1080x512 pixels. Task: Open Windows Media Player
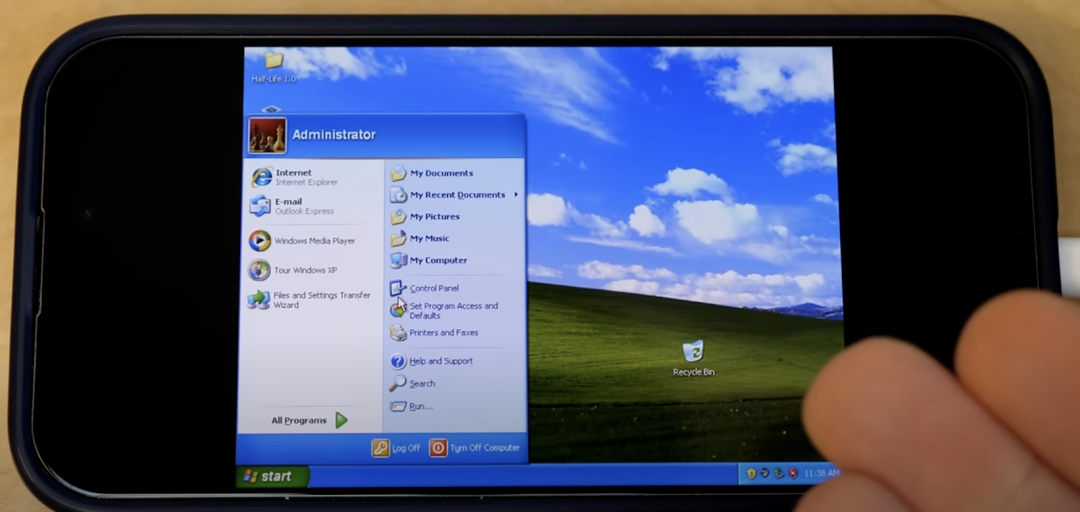(x=302, y=240)
